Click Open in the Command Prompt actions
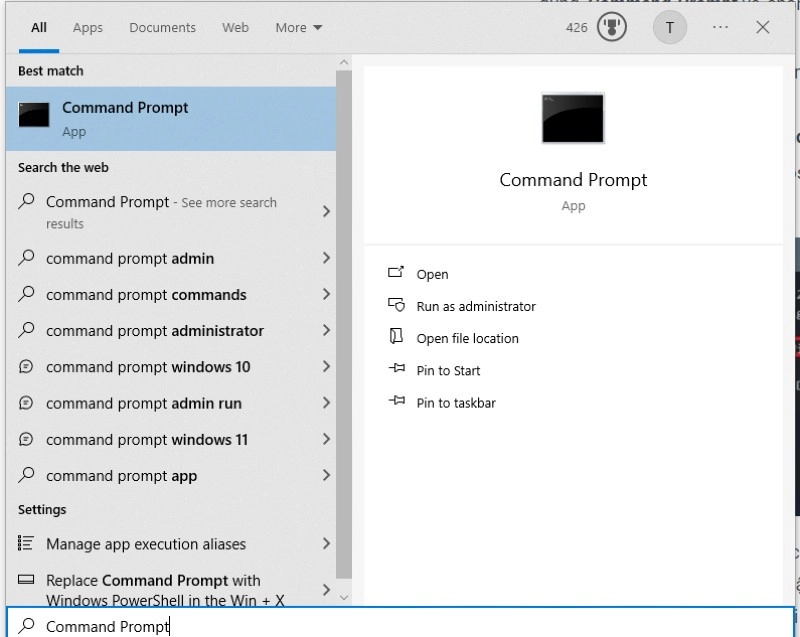Image resolution: width=800 pixels, height=637 pixels. point(432,274)
